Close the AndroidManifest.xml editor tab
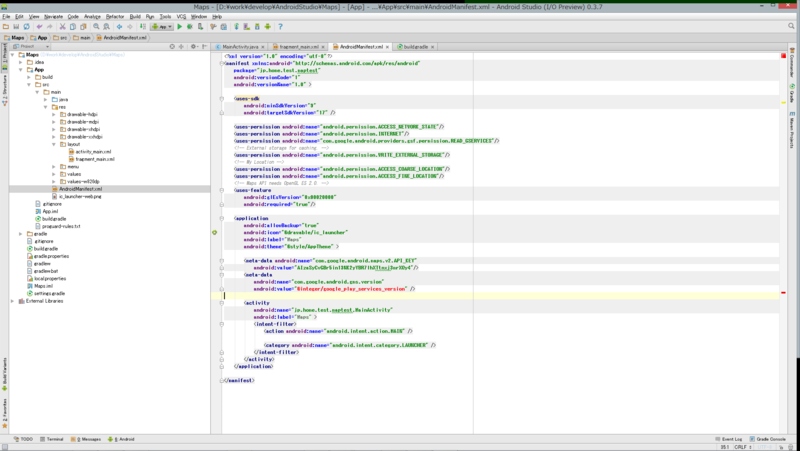The height and width of the screenshot is (451, 800). click(387, 47)
